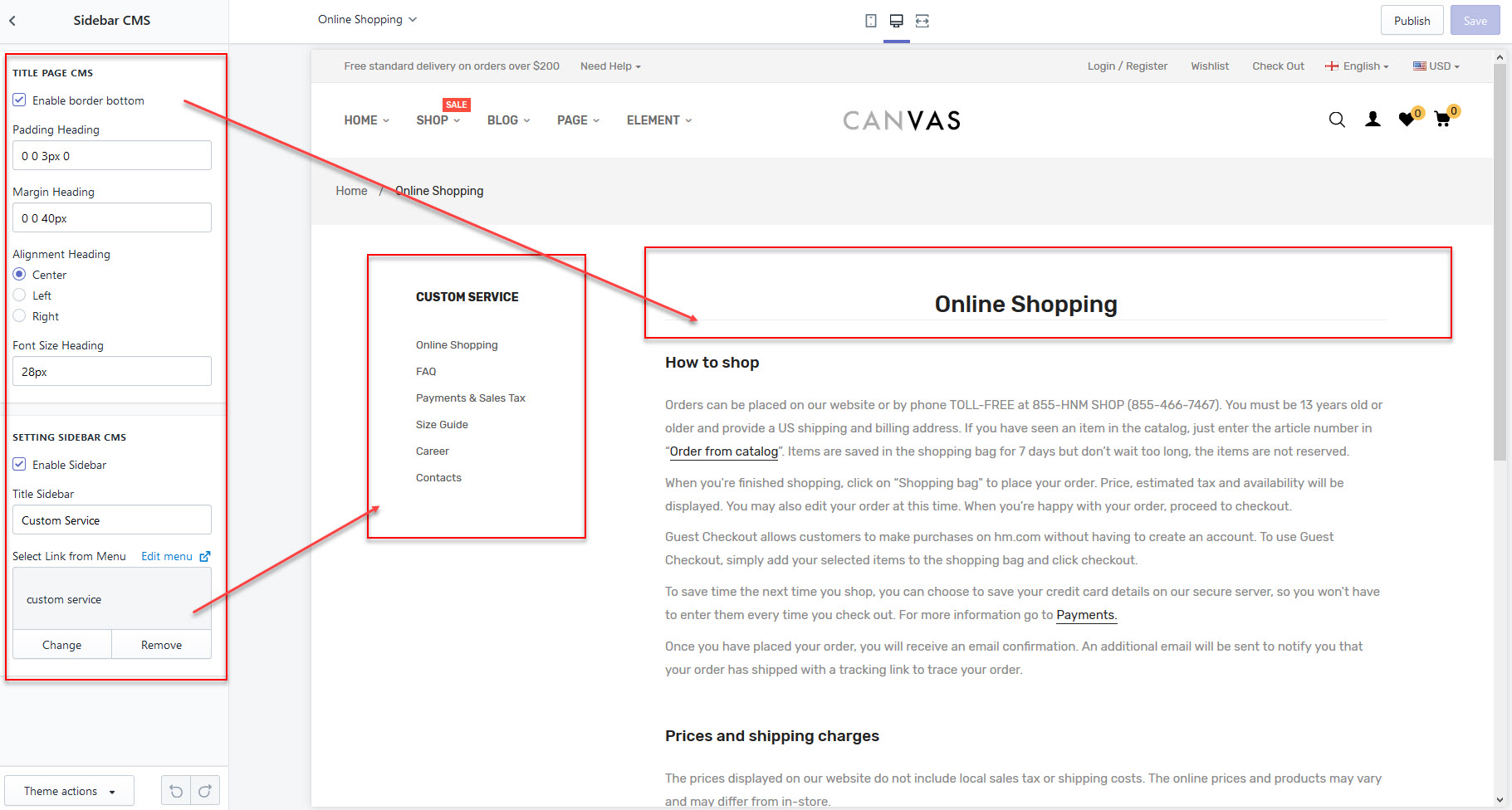Click the undo icon button
The width and height of the screenshot is (1512, 810).
point(176,791)
